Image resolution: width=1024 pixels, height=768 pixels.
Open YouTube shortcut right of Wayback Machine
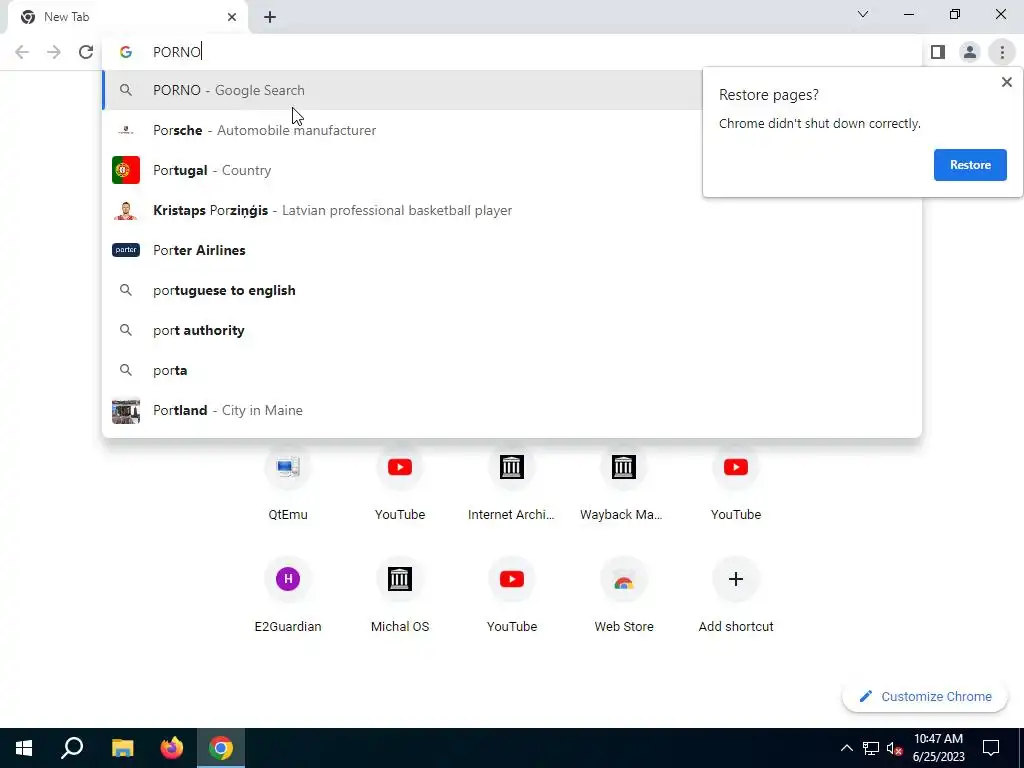coord(736,483)
